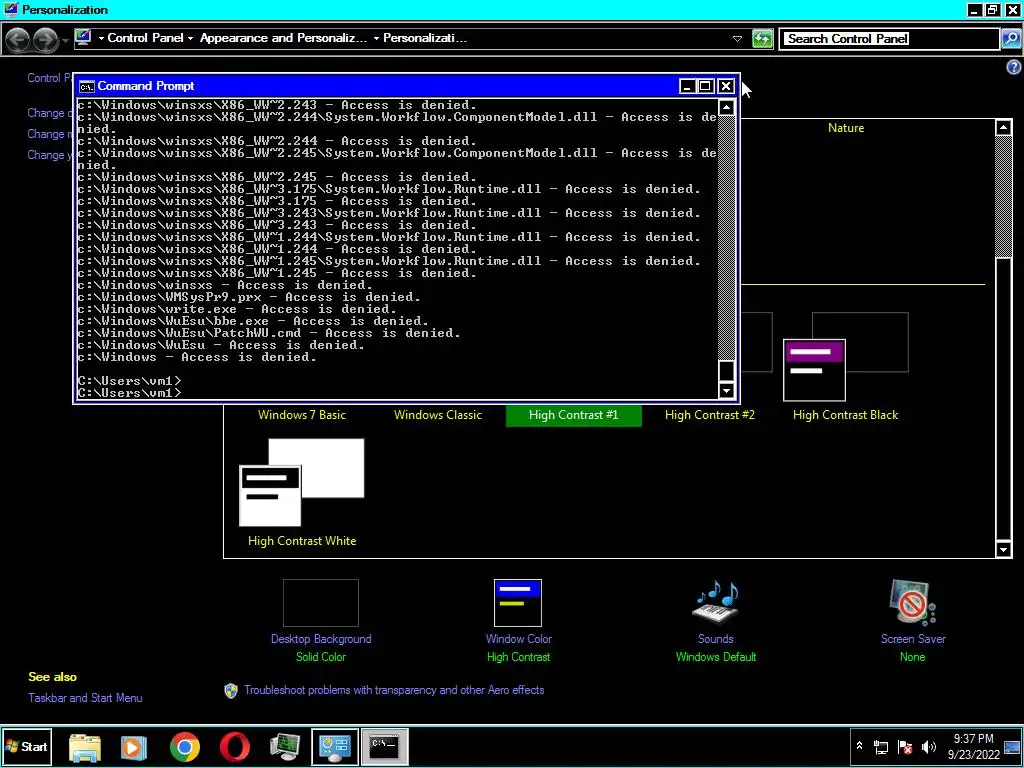This screenshot has height=768, width=1024.
Task: Select the Windows Classic theme
Action: [x=438, y=415]
